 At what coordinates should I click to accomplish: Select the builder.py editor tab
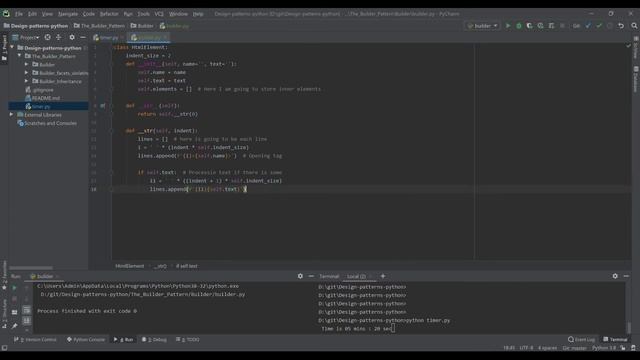pyautogui.click(x=149, y=38)
